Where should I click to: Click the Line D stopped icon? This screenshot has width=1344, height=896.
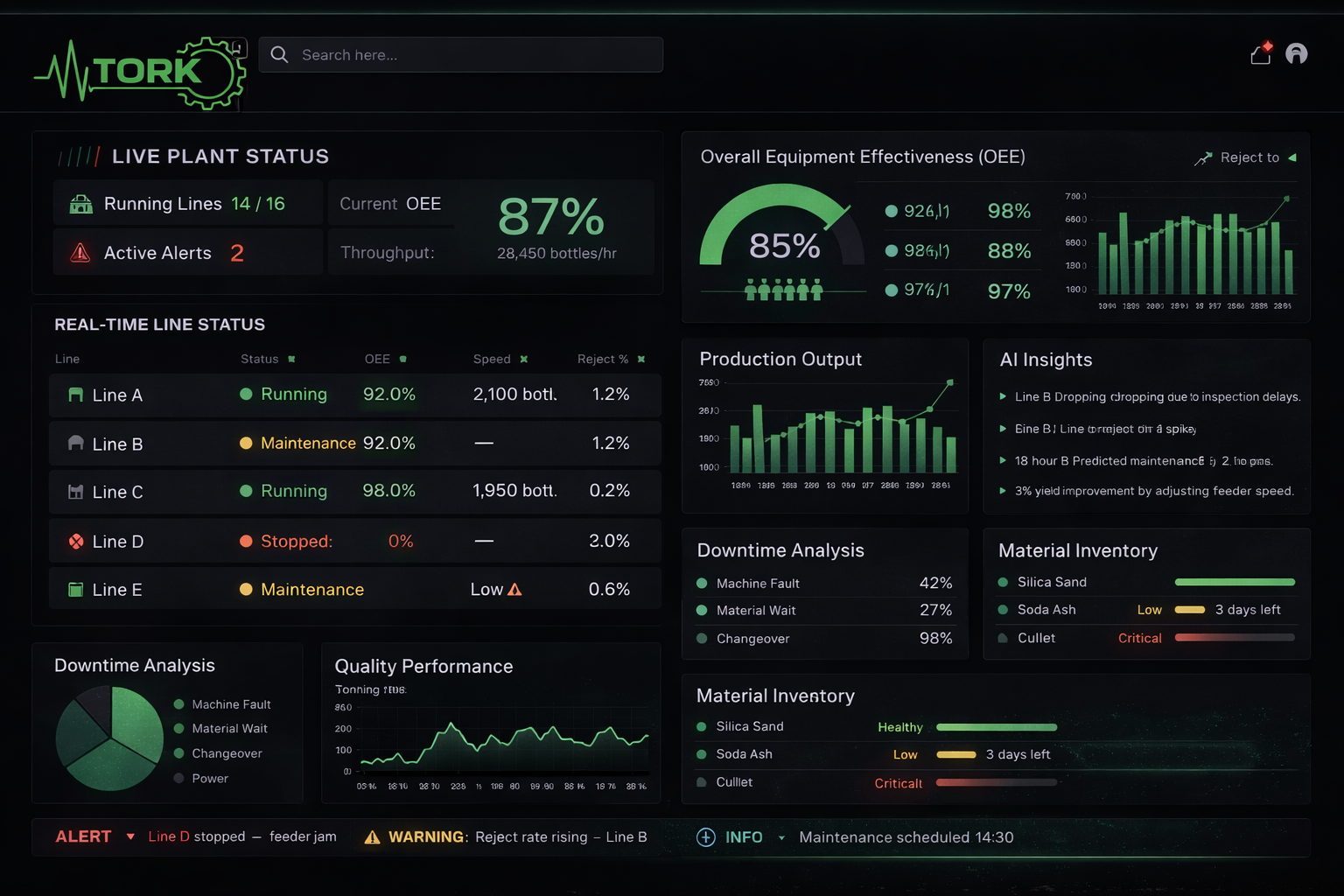coord(76,542)
